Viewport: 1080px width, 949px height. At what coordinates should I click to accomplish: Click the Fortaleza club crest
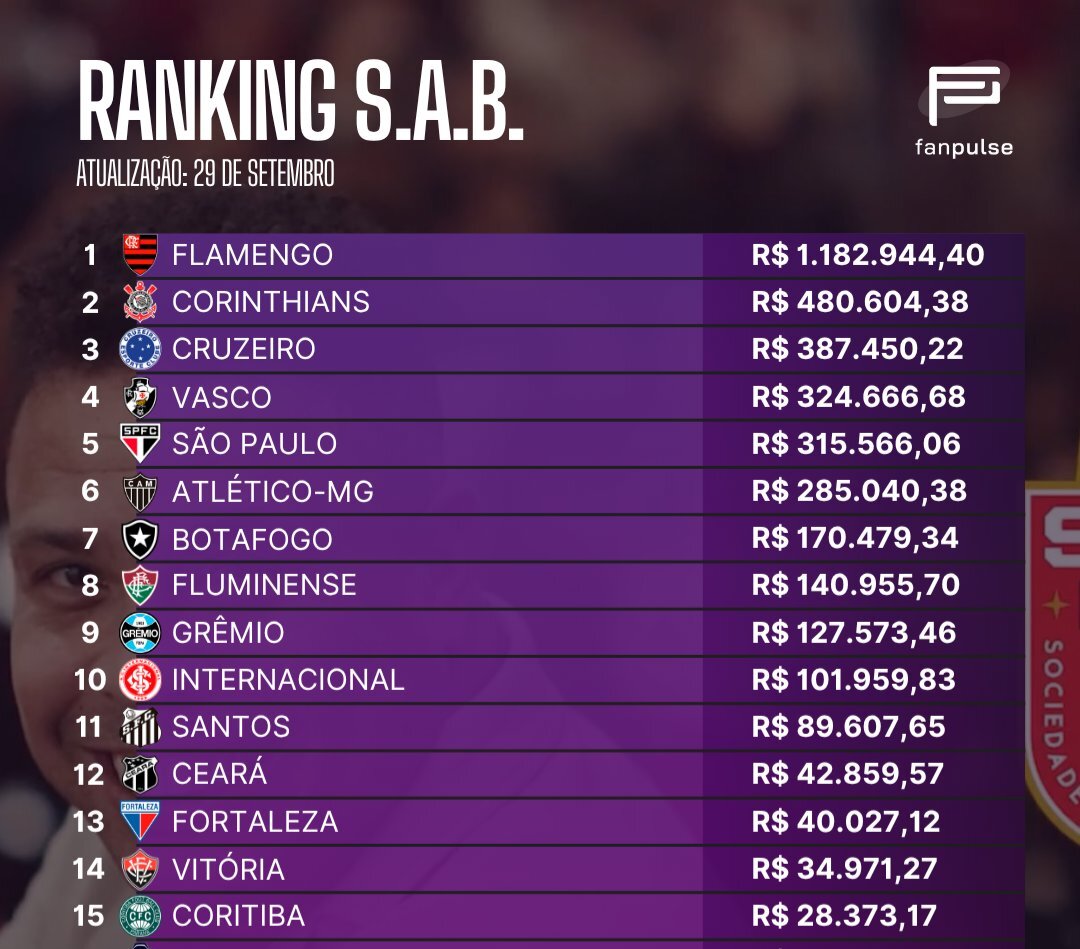pos(140,821)
